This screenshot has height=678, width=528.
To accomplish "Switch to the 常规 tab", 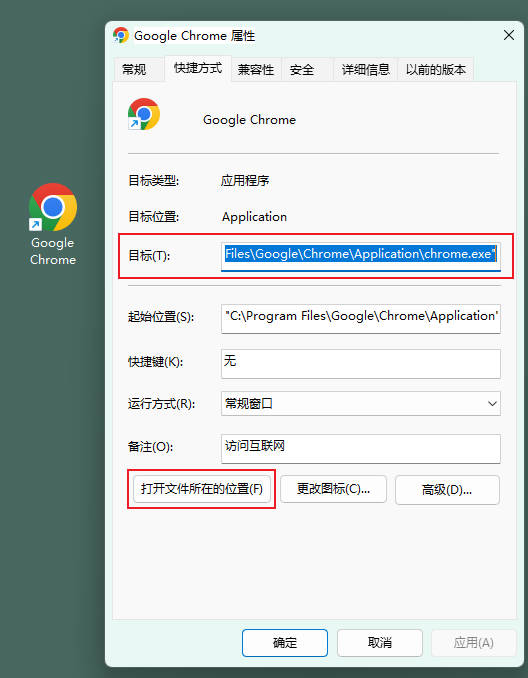I will pyautogui.click(x=134, y=69).
